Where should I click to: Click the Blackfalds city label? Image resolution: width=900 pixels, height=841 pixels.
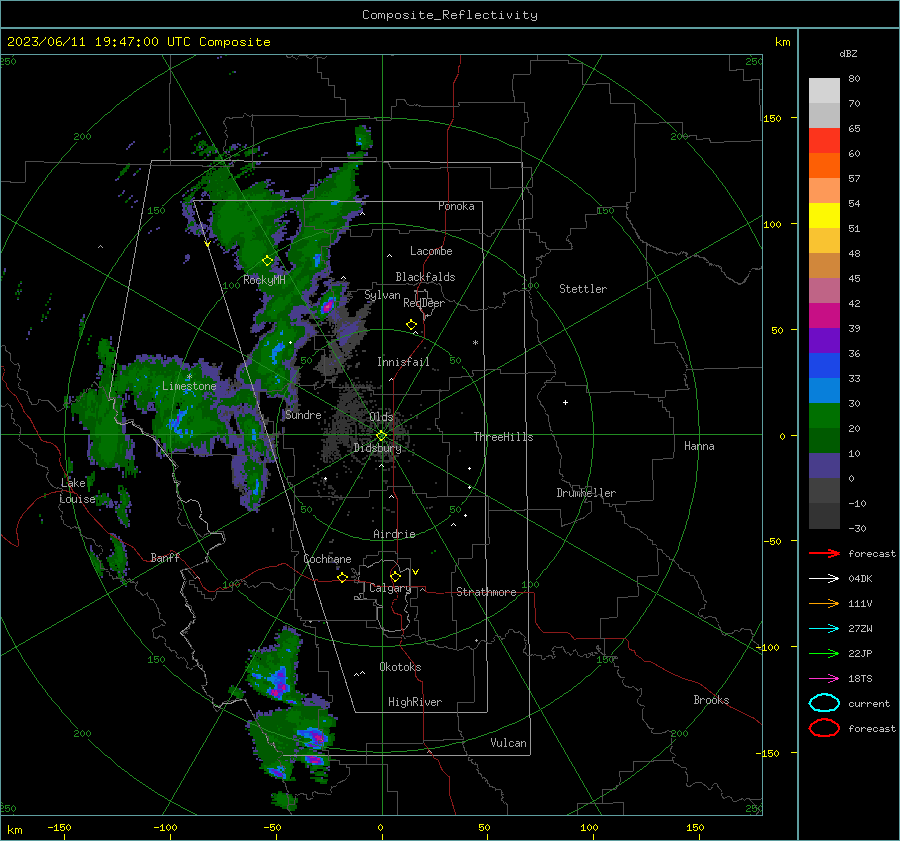[425, 277]
